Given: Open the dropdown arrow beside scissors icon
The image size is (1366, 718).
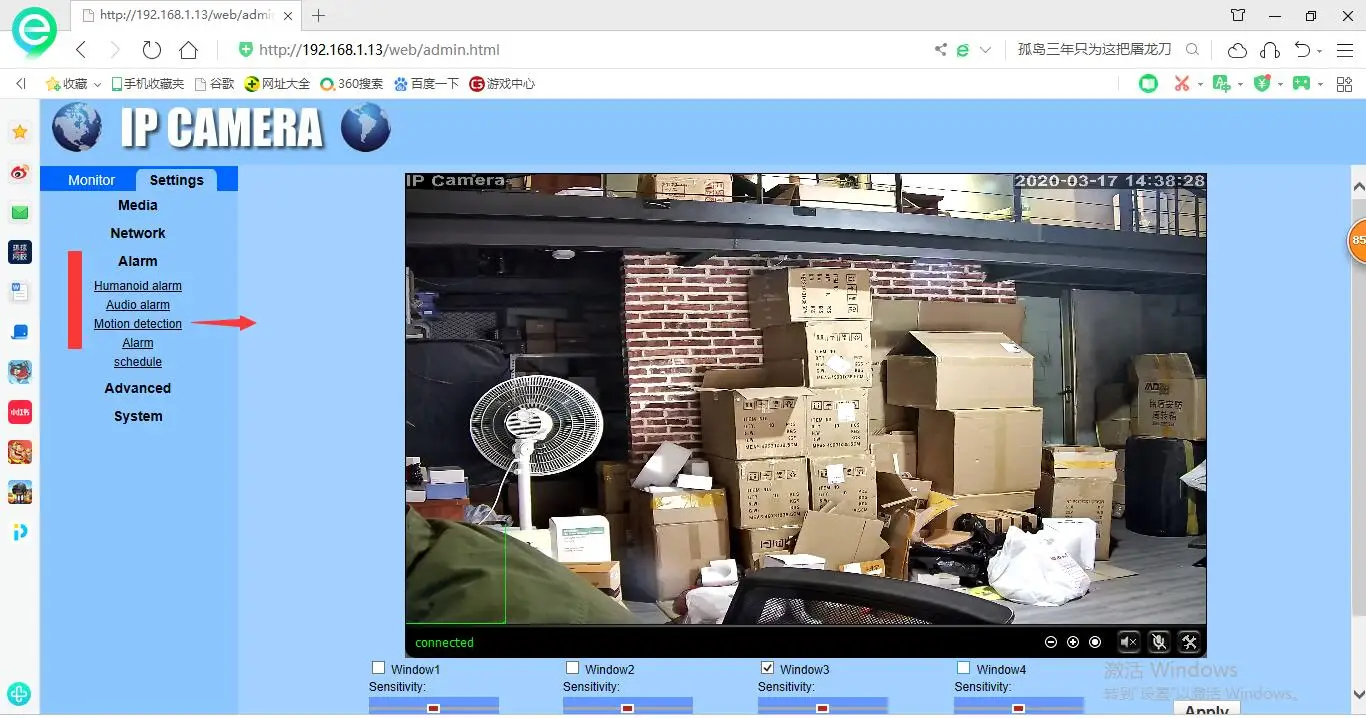Looking at the screenshot, I should click(x=1200, y=85).
